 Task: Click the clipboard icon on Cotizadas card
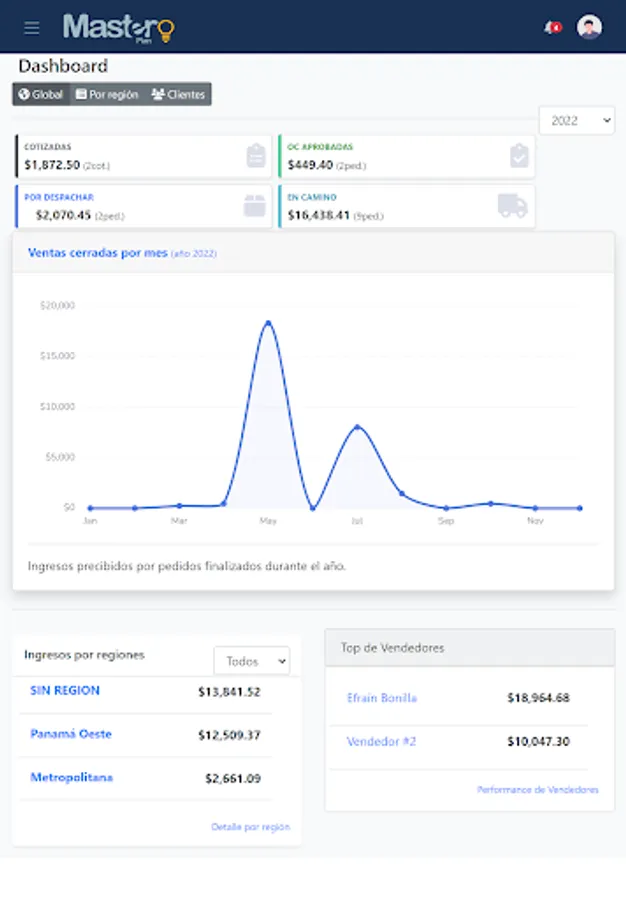(x=255, y=156)
